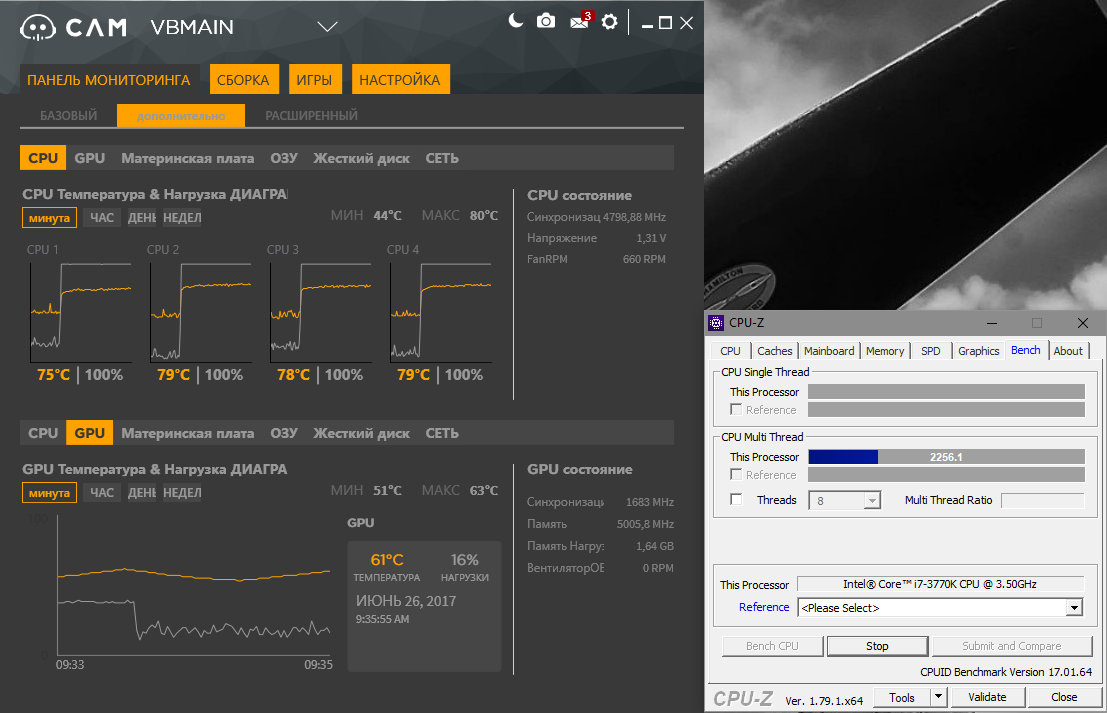Stop the running CPU benchmark
Image resolution: width=1107 pixels, height=713 pixels.
(x=877, y=646)
